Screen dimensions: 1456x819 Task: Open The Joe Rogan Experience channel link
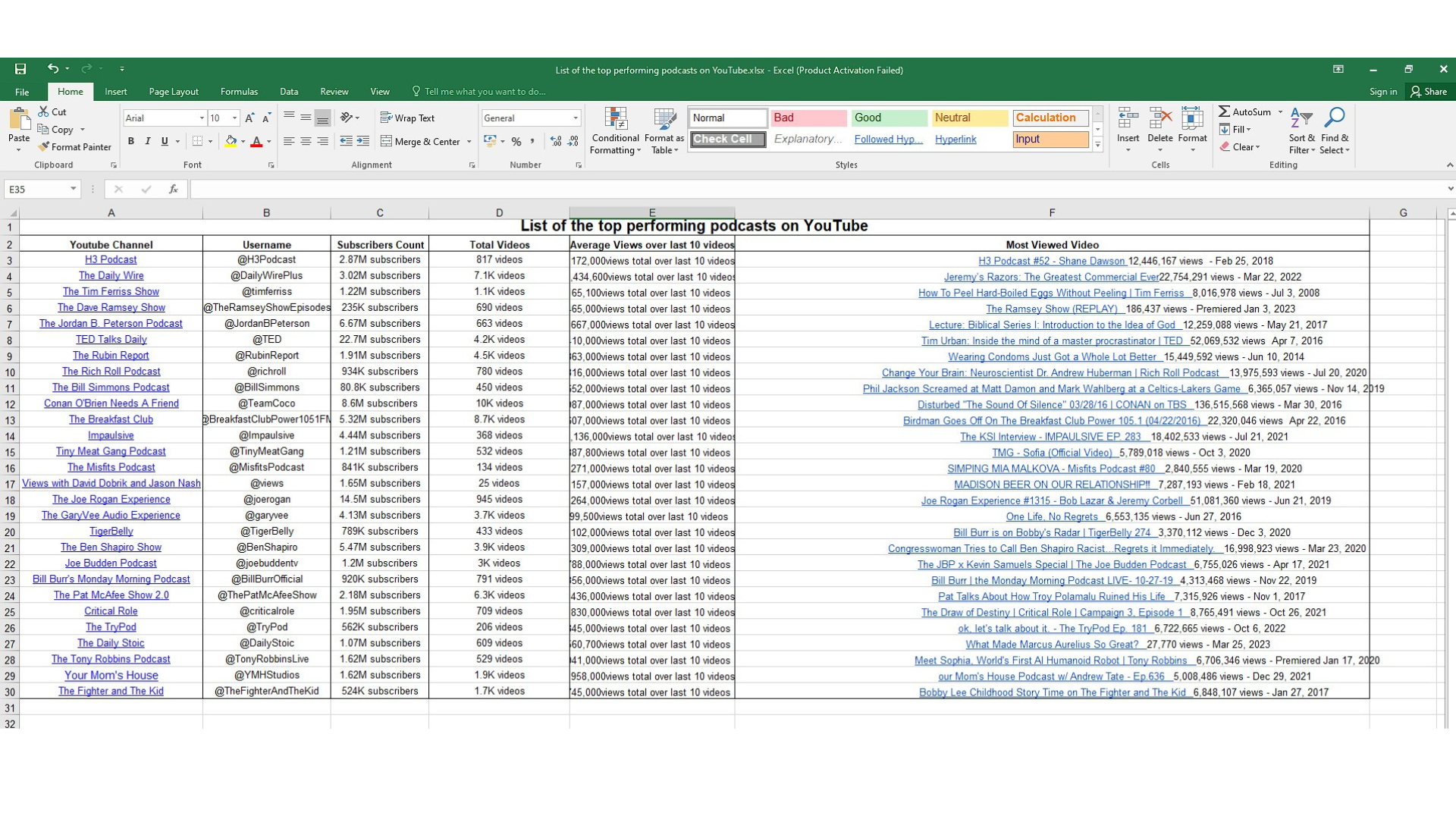point(111,500)
